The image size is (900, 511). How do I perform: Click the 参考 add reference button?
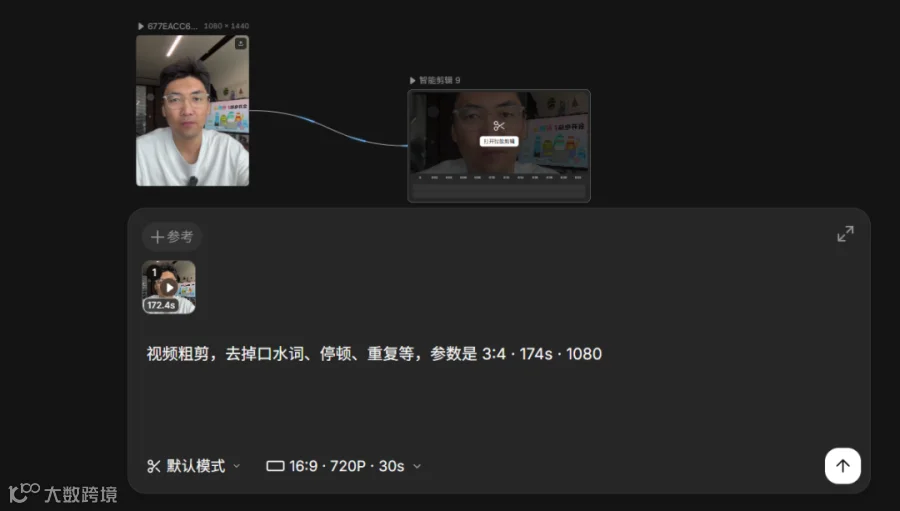click(x=172, y=237)
